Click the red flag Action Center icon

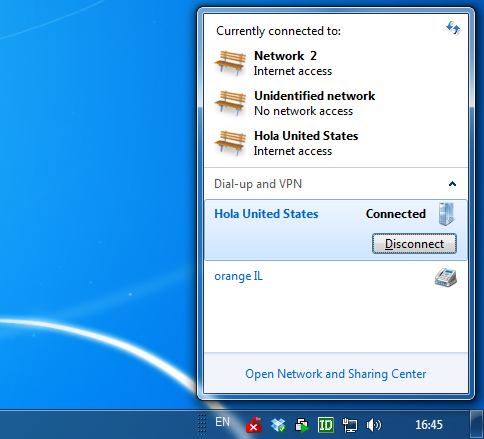254,425
